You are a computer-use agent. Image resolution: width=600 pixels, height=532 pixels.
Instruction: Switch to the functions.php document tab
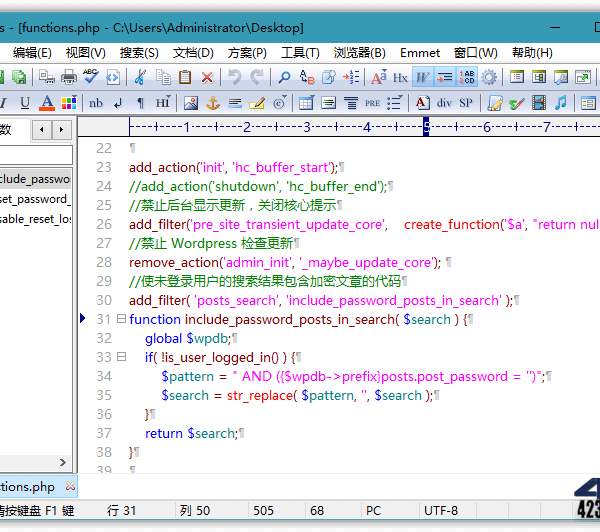[x=30, y=487]
